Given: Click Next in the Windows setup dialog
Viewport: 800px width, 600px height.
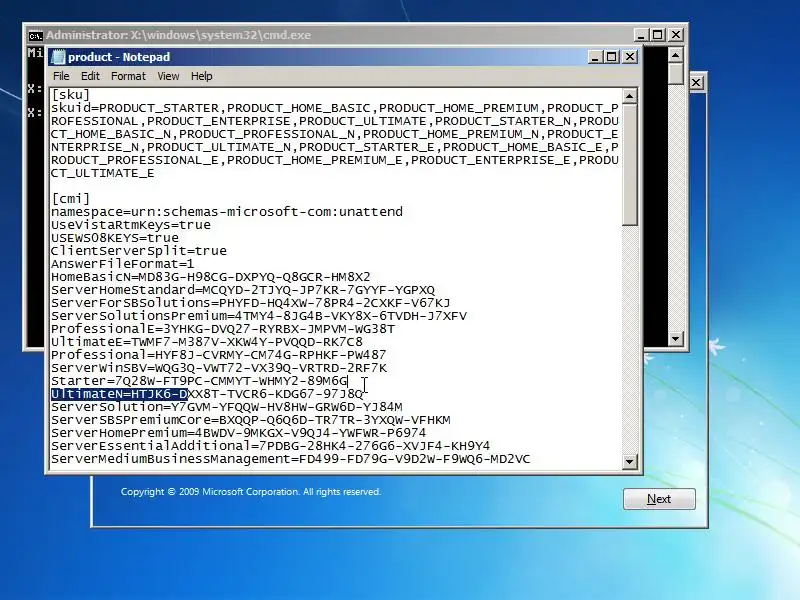Looking at the screenshot, I should coord(659,498).
